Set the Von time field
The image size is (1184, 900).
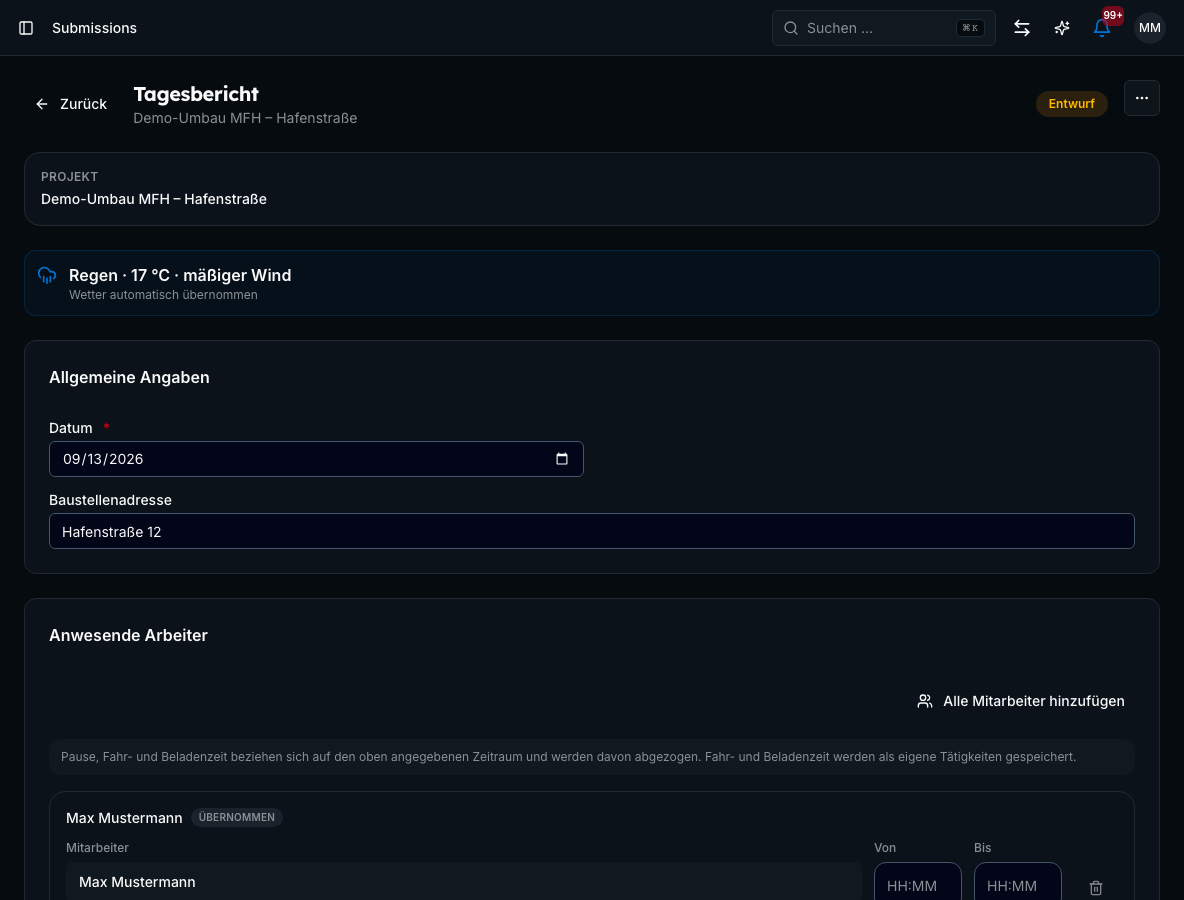tap(917, 882)
